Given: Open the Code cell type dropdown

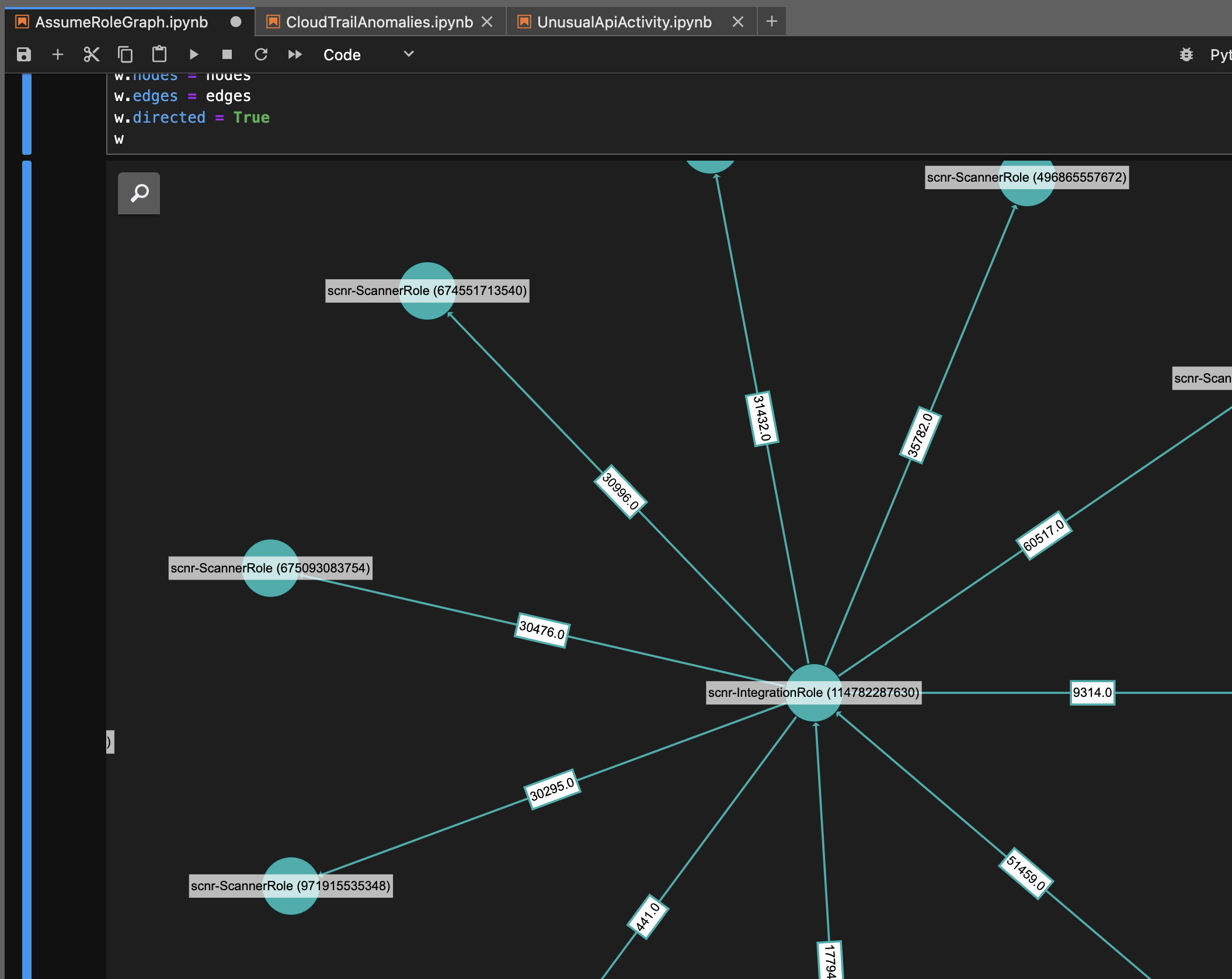Looking at the screenshot, I should click(x=368, y=55).
